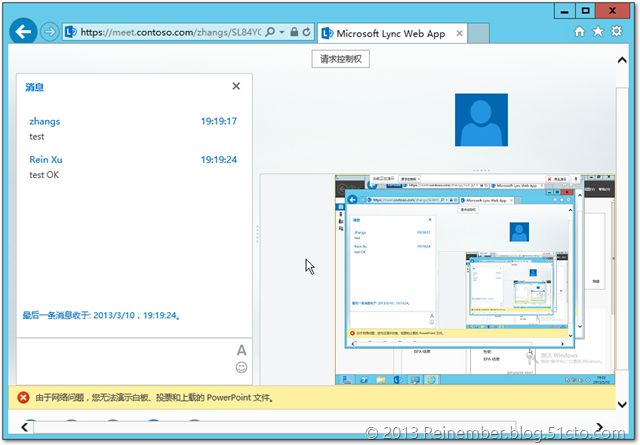Image resolution: width=640 pixels, height=445 pixels.
Task: Click the page scroll up arrow
Action: coord(622,60)
